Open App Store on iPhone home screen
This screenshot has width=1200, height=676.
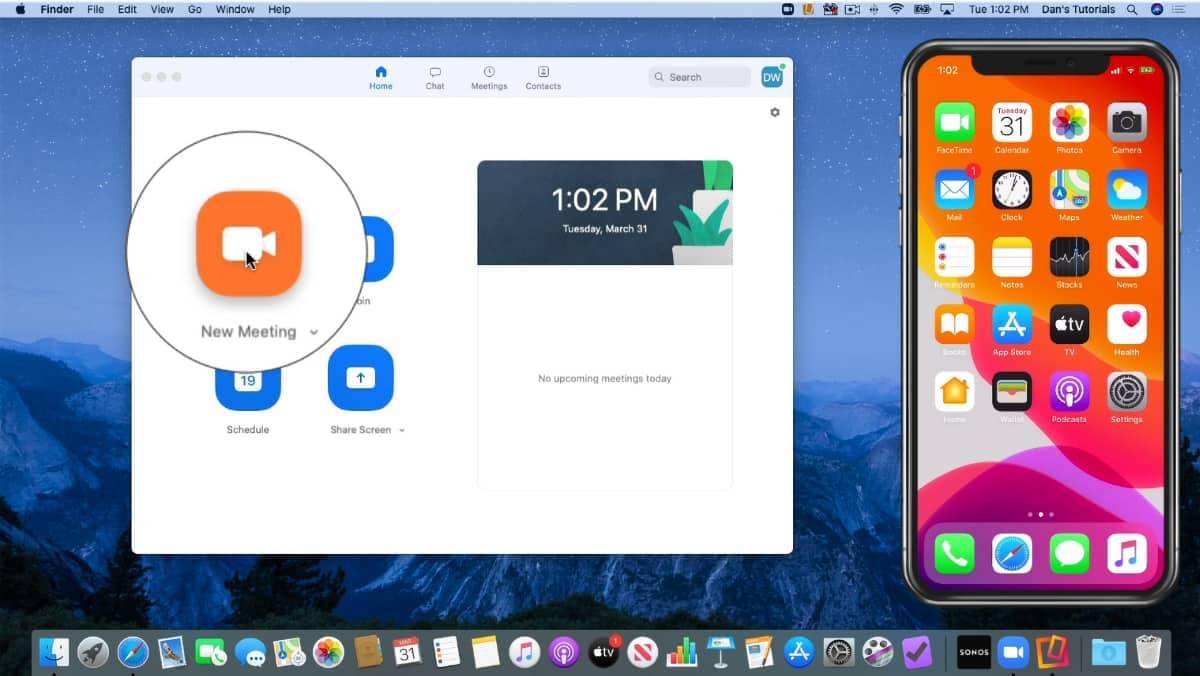(1011, 325)
